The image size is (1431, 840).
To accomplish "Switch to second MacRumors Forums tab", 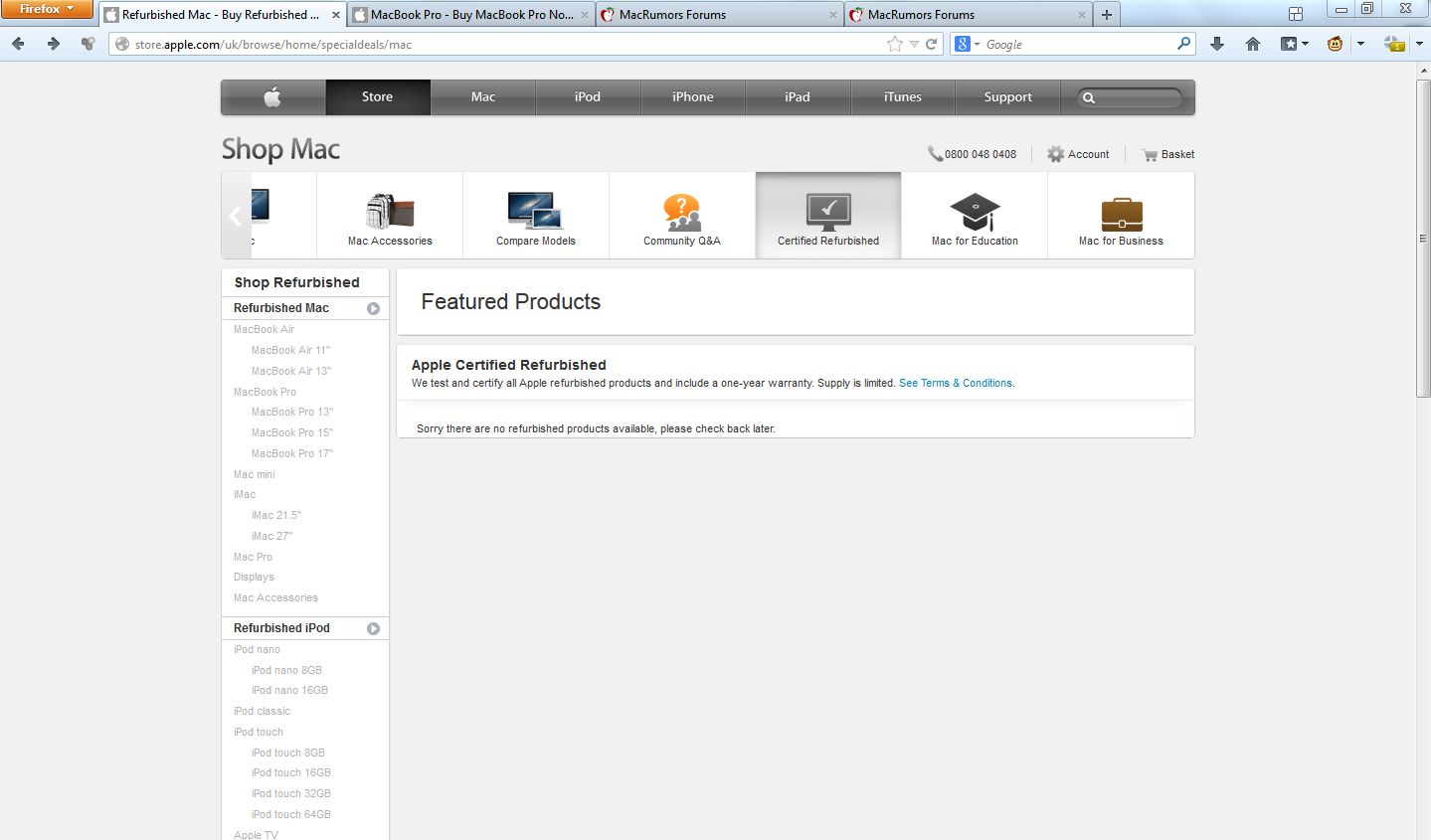I will 969,15.
